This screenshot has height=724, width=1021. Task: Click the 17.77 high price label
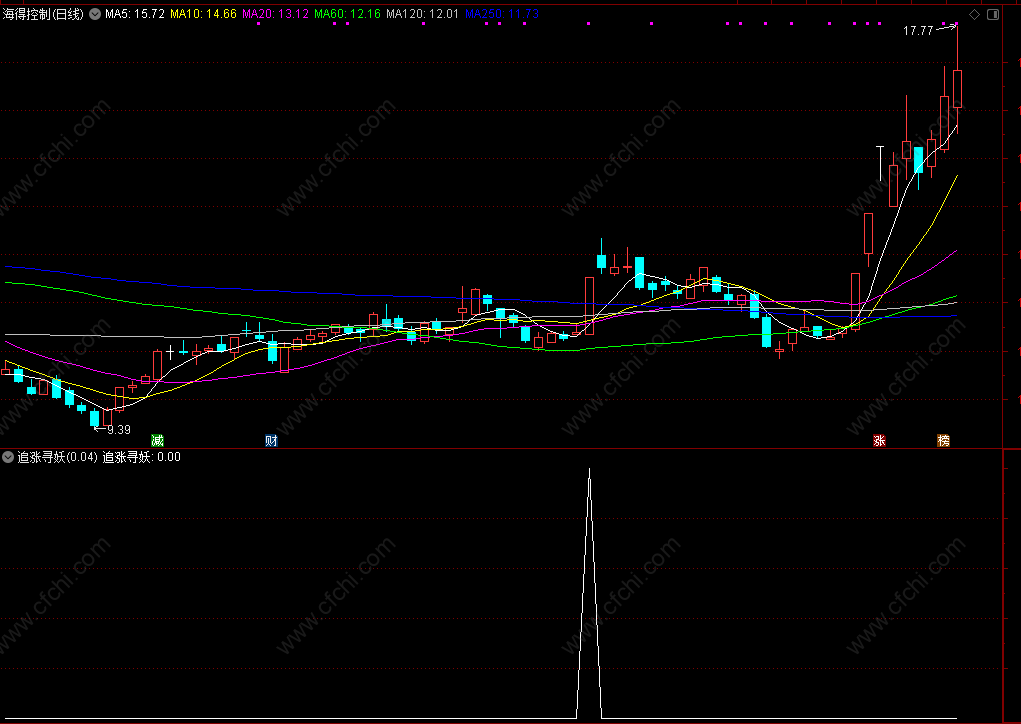(x=918, y=31)
